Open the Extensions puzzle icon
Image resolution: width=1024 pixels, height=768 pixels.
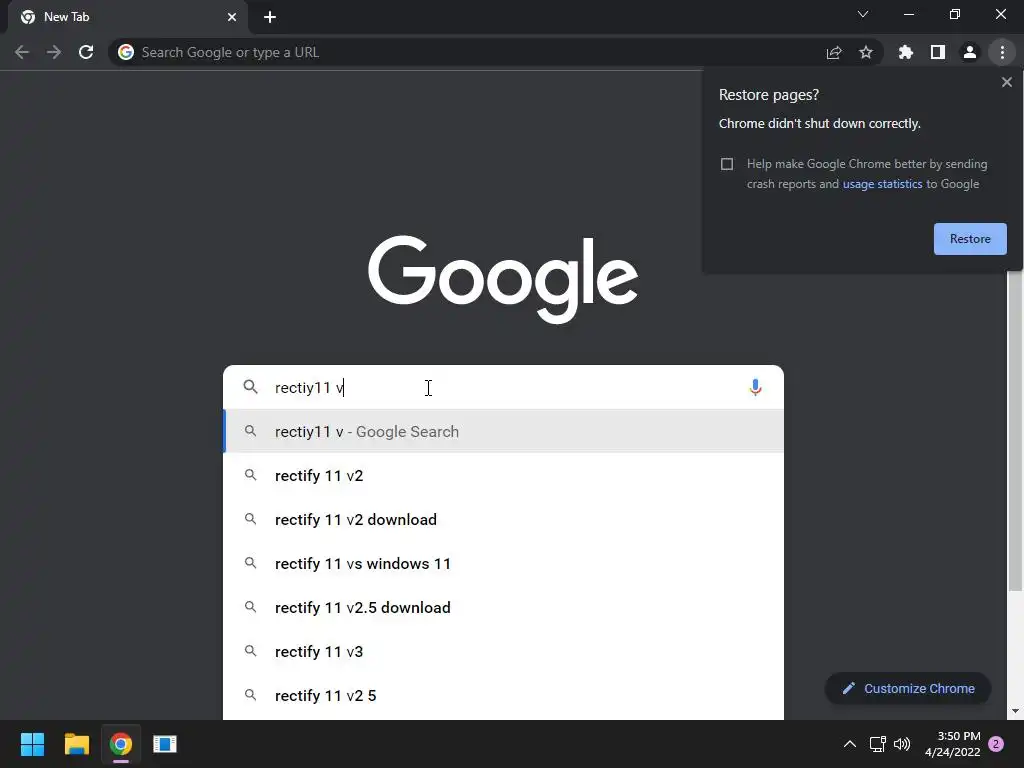tap(906, 52)
